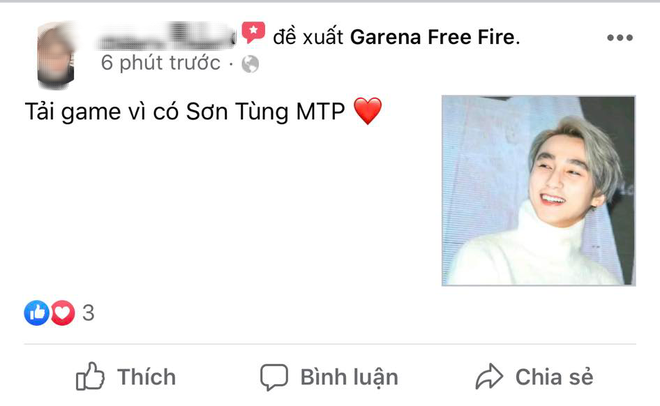Click the share arrow icon
Viewport: 660px width, 406px height.
[489, 376]
